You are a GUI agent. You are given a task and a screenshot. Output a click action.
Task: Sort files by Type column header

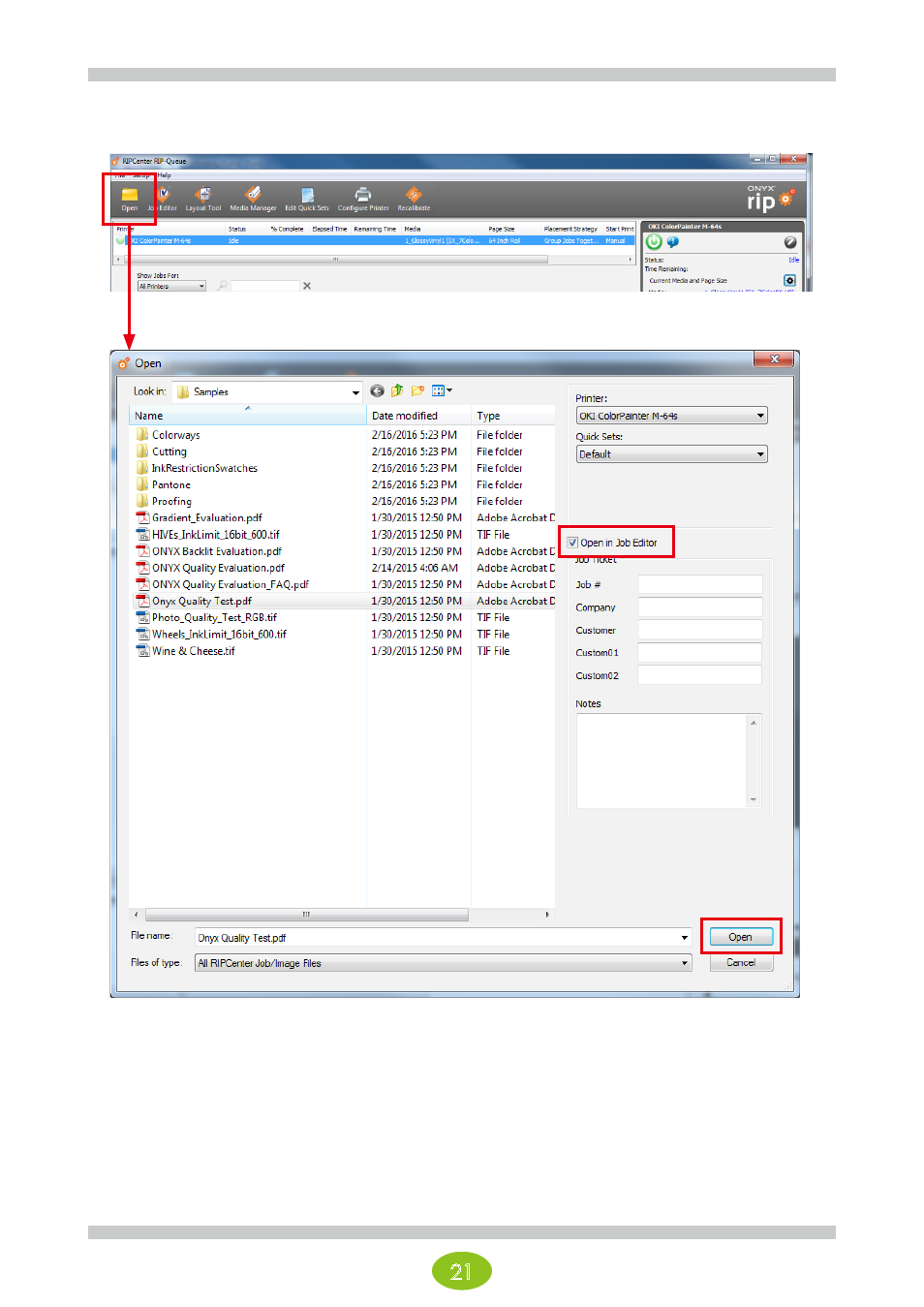[x=513, y=416]
